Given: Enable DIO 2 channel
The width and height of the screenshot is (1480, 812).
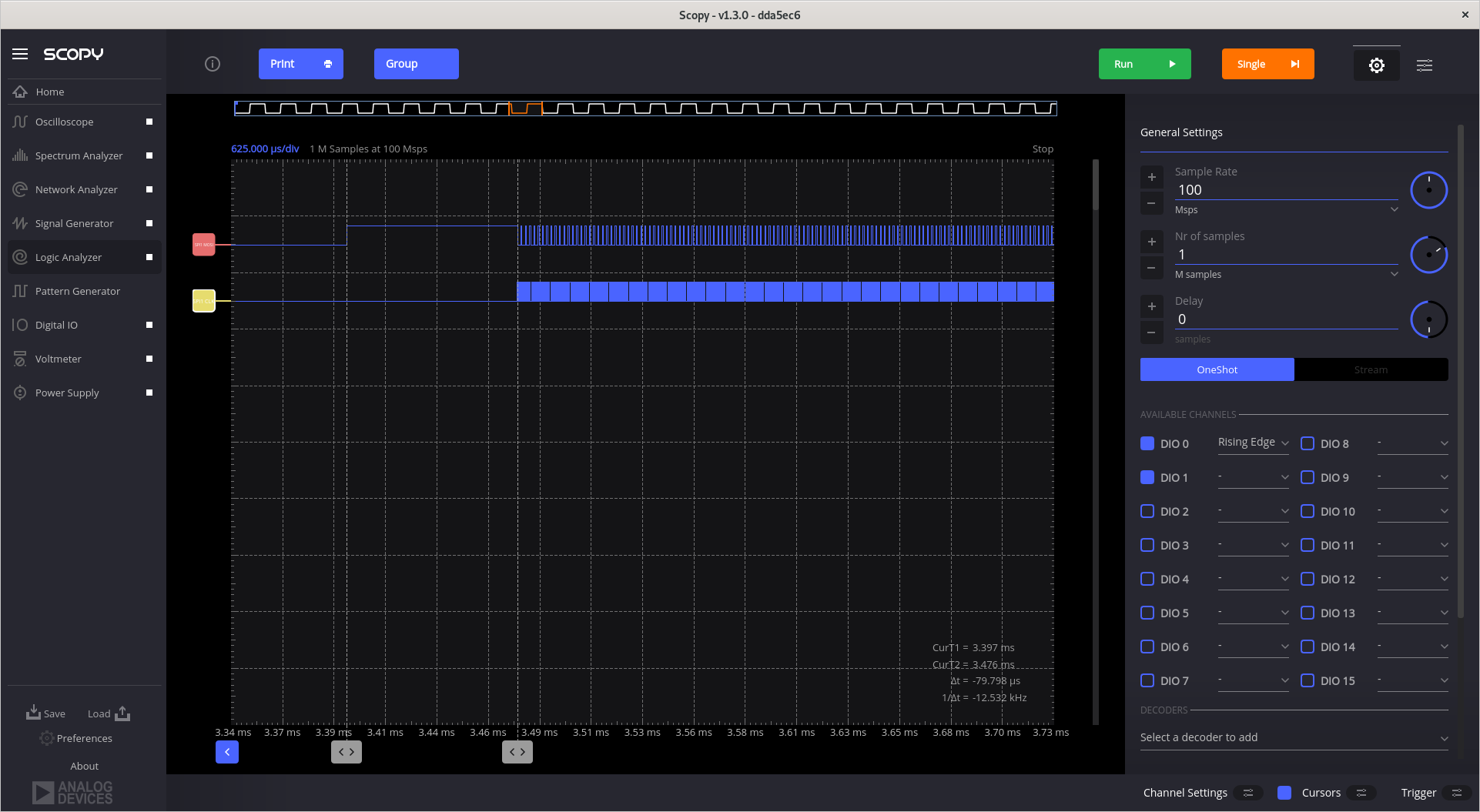Looking at the screenshot, I should [x=1147, y=511].
